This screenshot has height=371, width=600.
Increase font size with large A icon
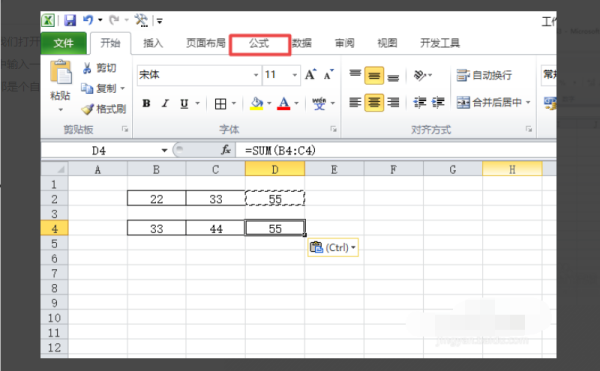coord(310,74)
